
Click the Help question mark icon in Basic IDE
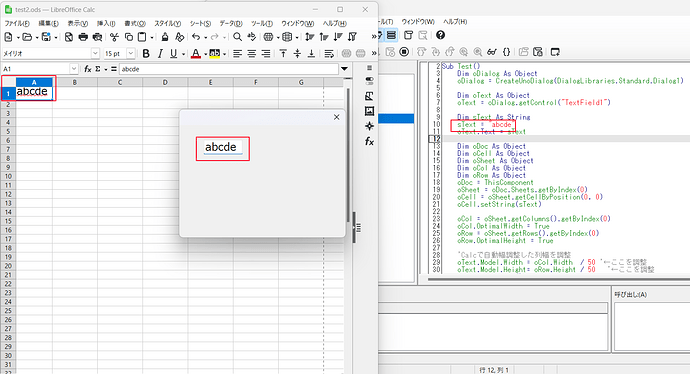(x=440, y=35)
